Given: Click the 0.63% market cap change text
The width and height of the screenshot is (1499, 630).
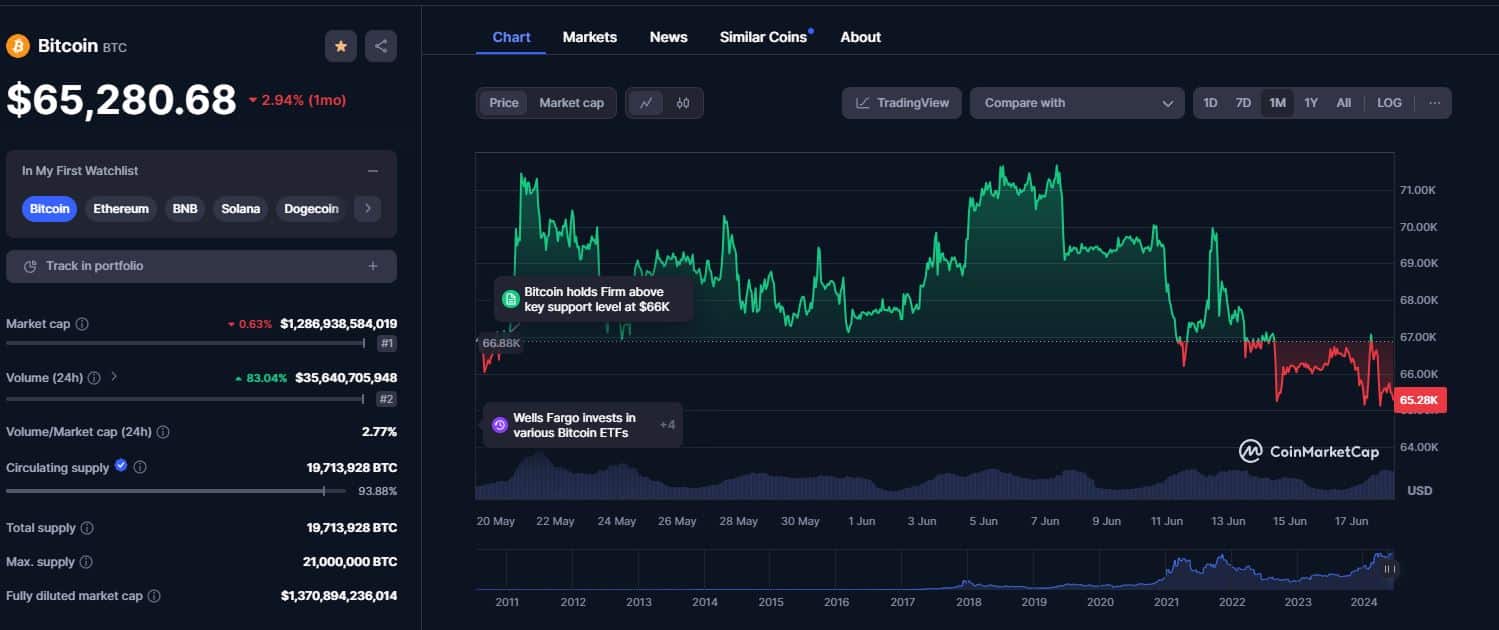Looking at the screenshot, I should pos(250,324).
